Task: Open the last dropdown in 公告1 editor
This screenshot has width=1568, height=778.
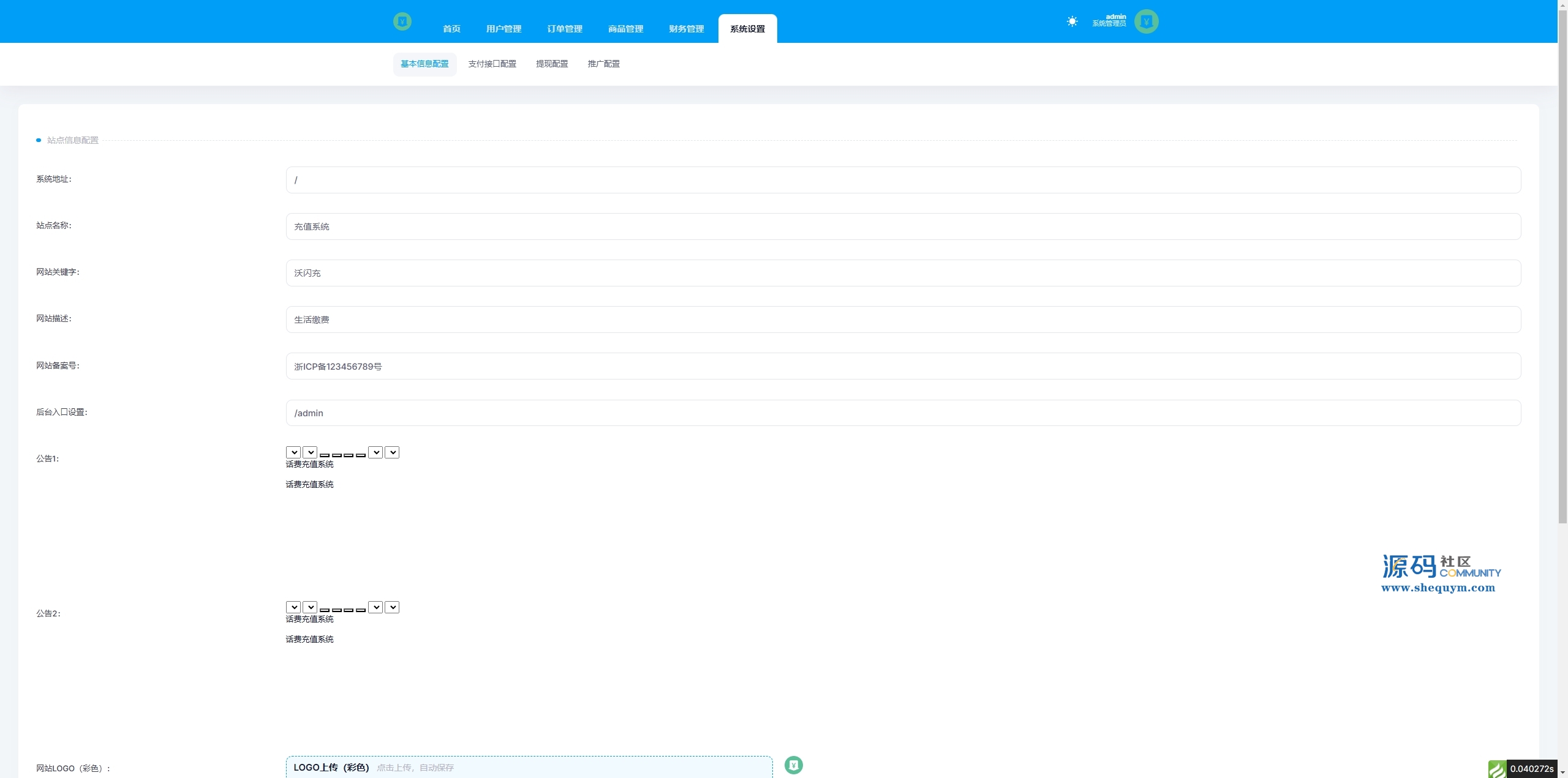Action: point(392,452)
